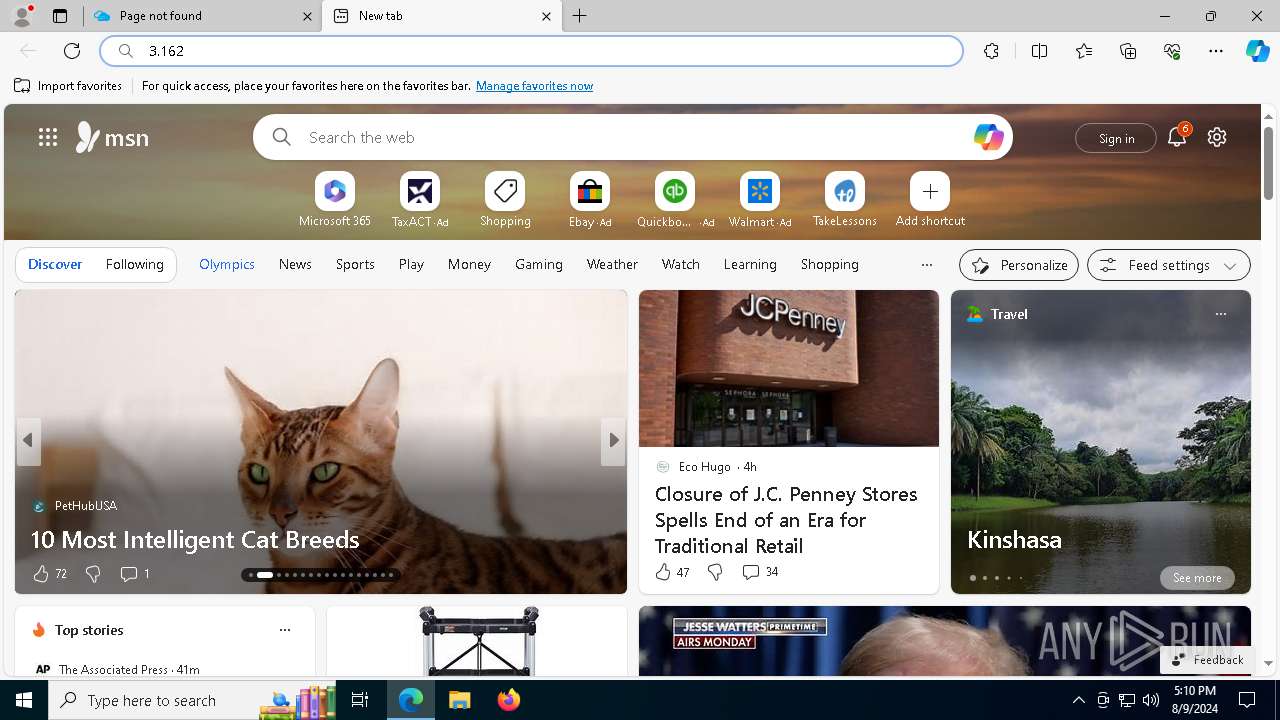Click the address bar showing 3.162
This screenshot has width=1280, height=720.
point(532,51)
